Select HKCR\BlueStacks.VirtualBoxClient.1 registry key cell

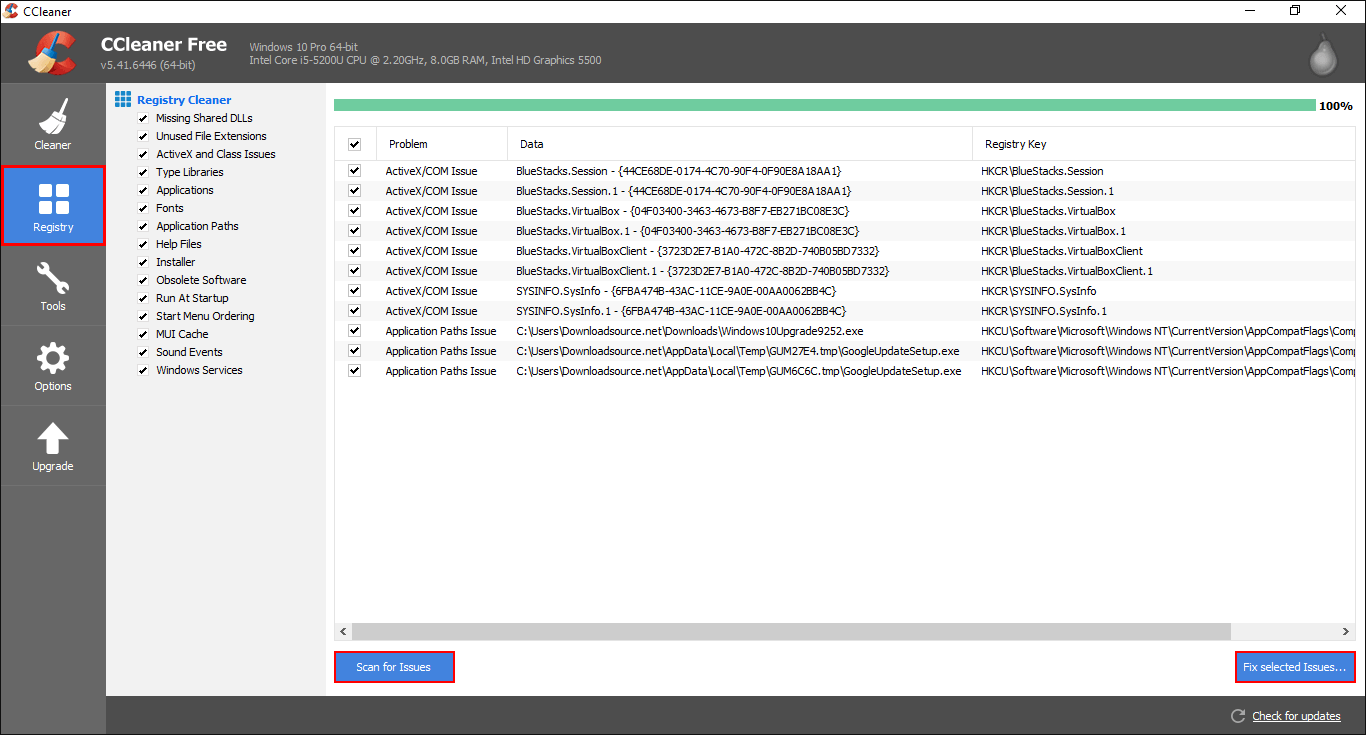point(1067,271)
